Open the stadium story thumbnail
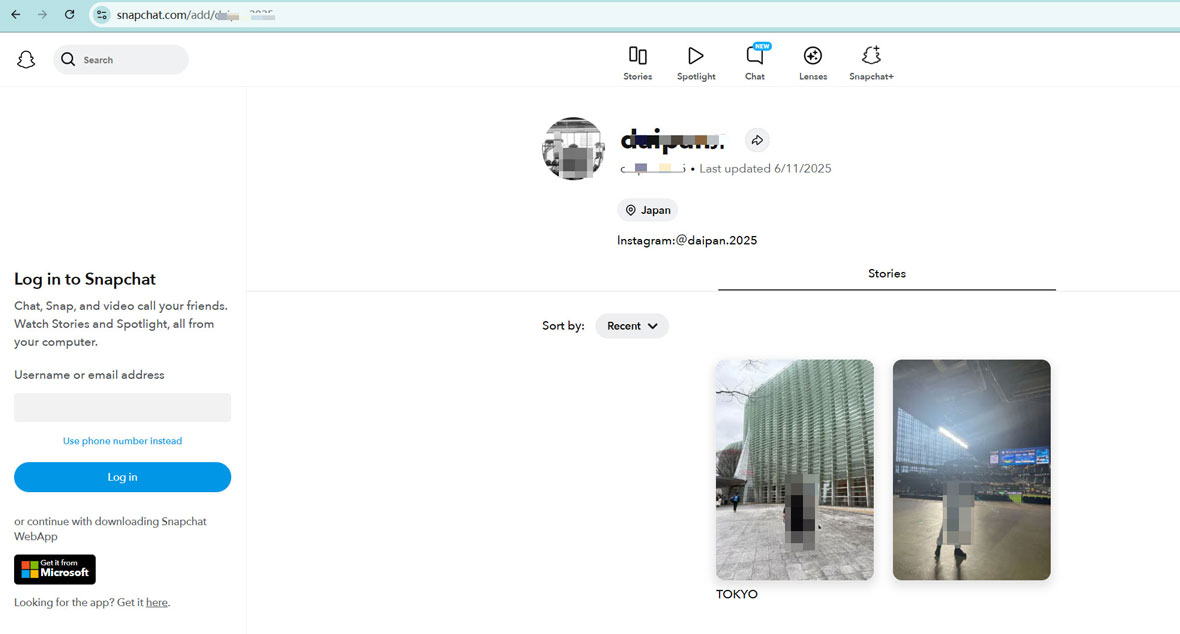This screenshot has width=1180, height=634. 972,469
